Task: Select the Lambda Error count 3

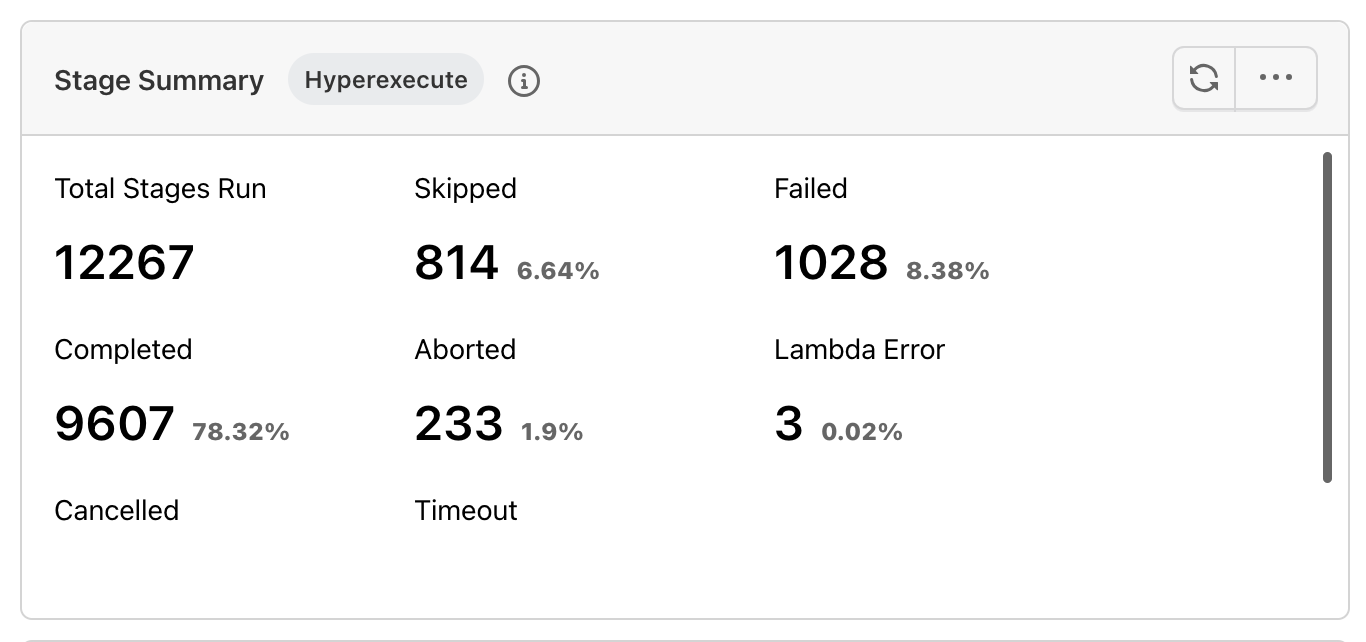Action: coord(789,424)
